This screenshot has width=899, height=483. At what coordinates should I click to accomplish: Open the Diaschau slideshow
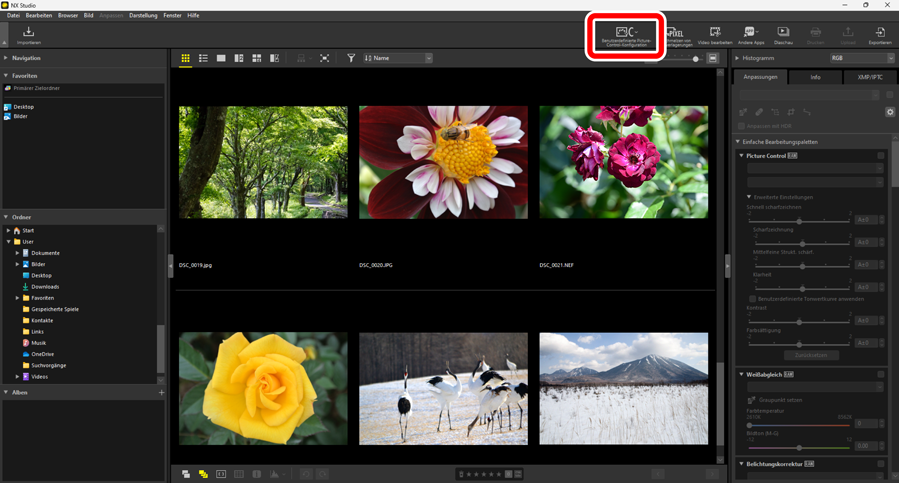pos(783,36)
